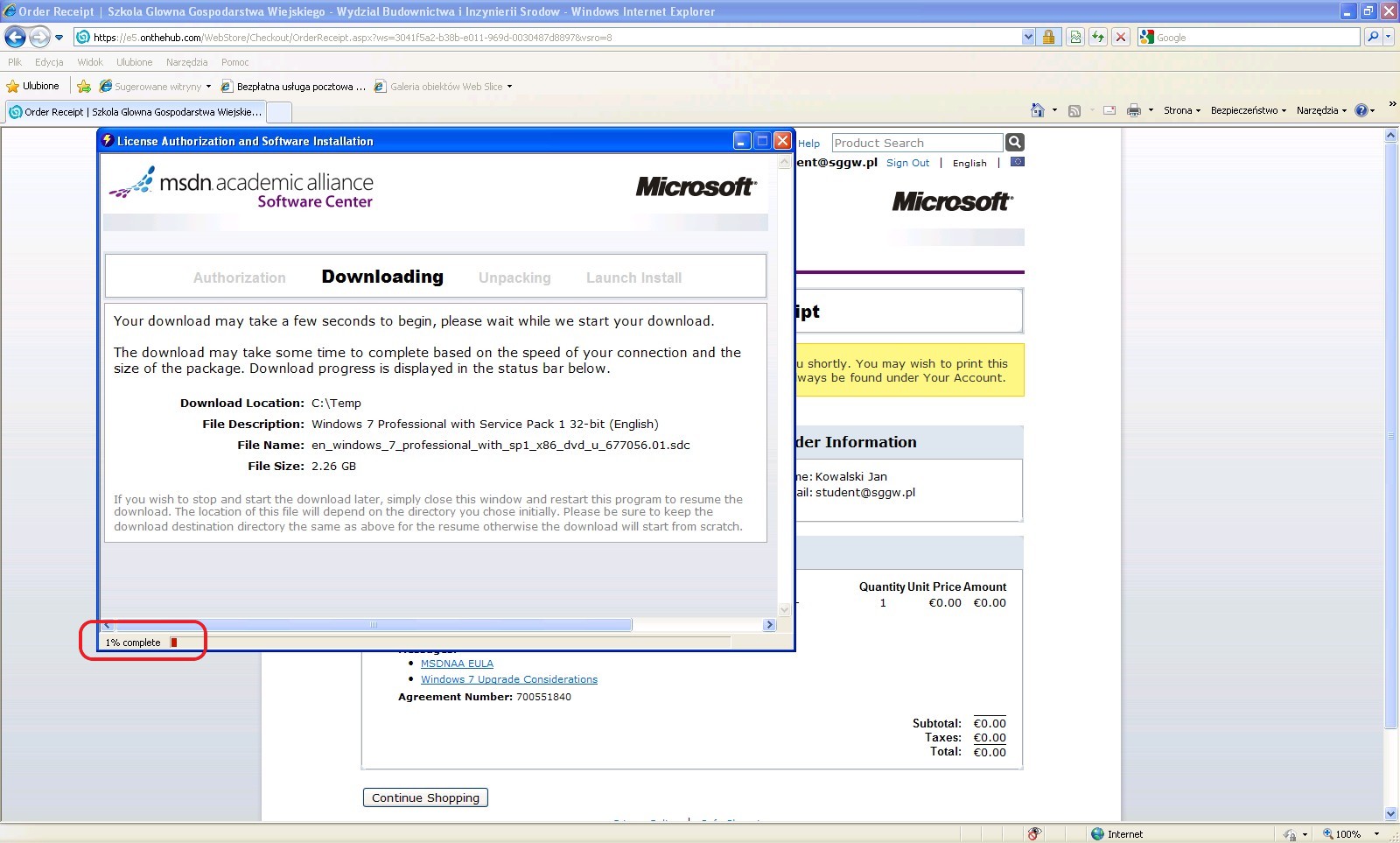1400x843 pixels.
Task: Open Windows 7 Upgrade Considerations link
Action: [509, 679]
